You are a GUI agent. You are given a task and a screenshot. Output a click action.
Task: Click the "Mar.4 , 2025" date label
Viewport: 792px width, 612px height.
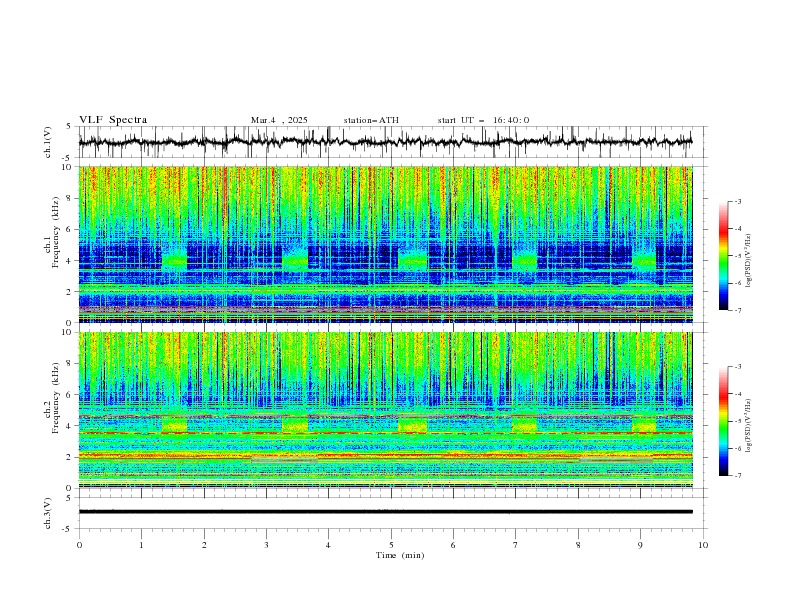point(279,120)
